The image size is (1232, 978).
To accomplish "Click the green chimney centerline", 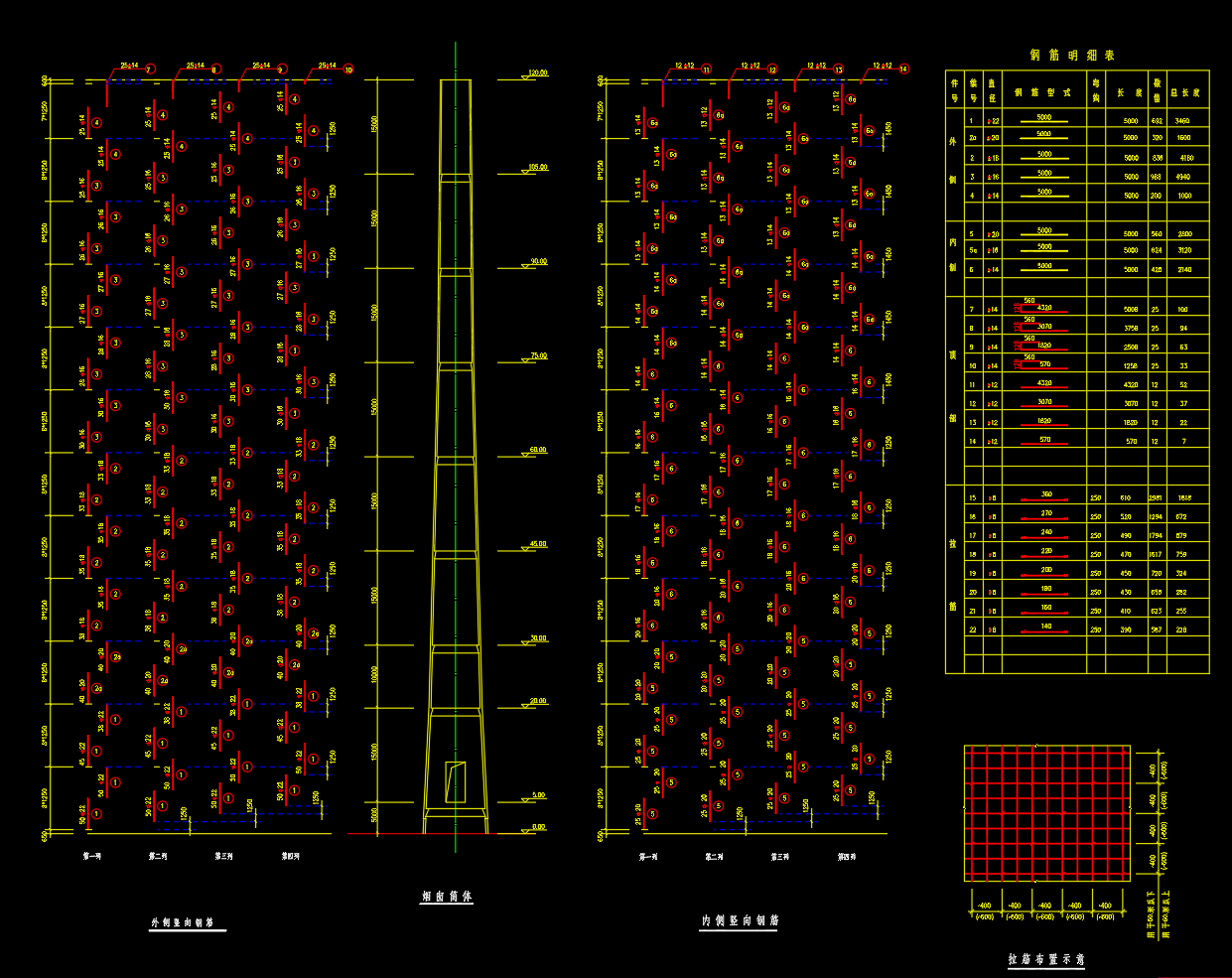I will [456, 447].
